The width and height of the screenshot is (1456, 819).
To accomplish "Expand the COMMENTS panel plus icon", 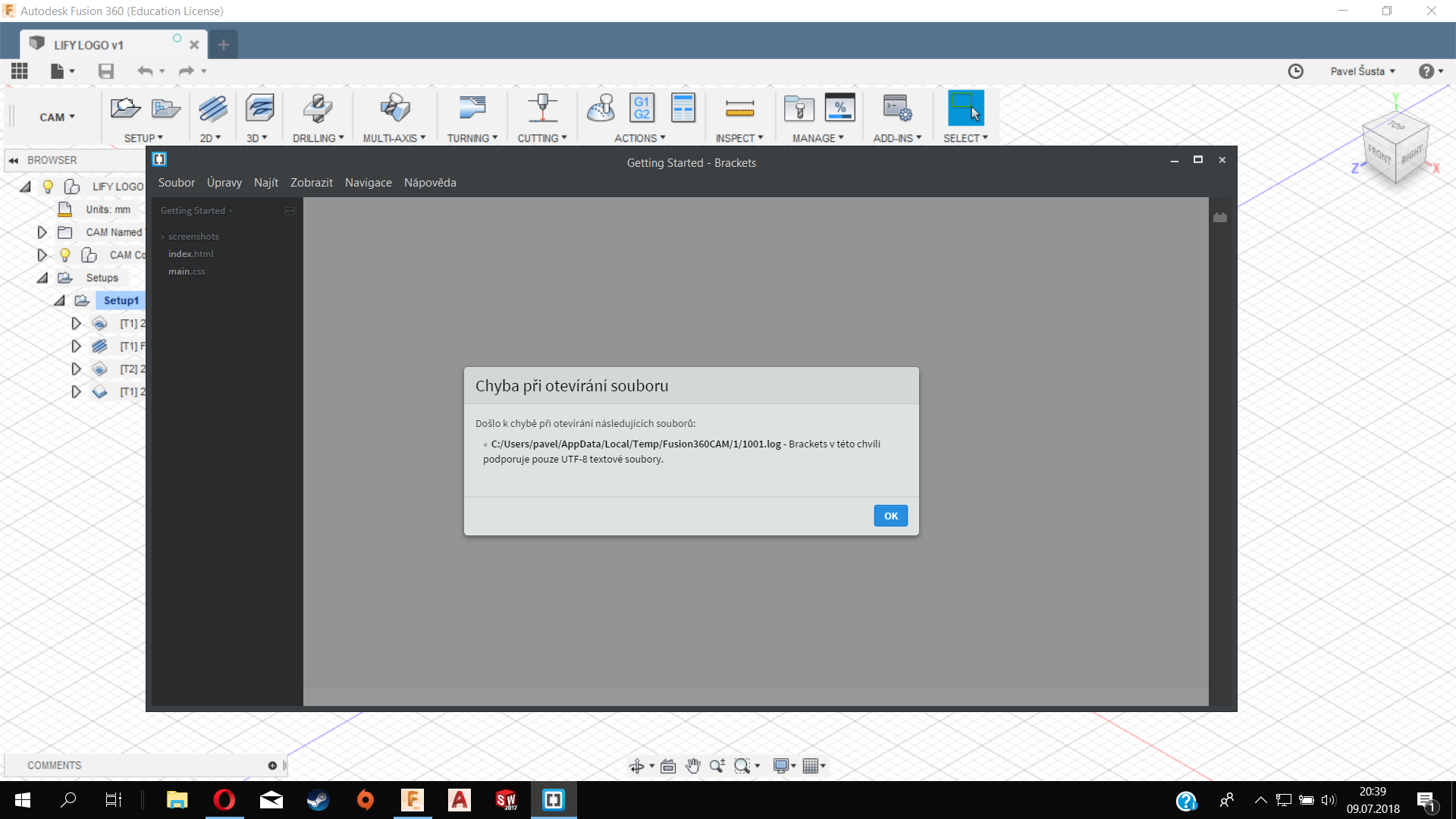I will pyautogui.click(x=272, y=766).
